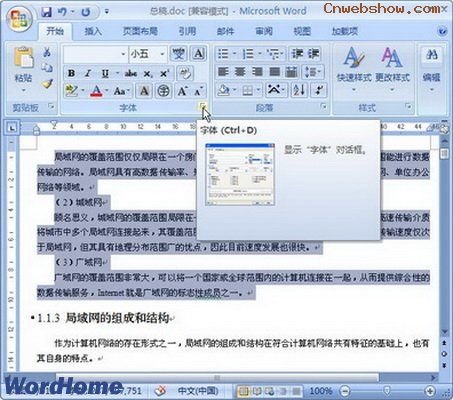453x400 pixels.
Task: Click the zoom slider handle in status bar
Action: pyautogui.click(x=387, y=390)
